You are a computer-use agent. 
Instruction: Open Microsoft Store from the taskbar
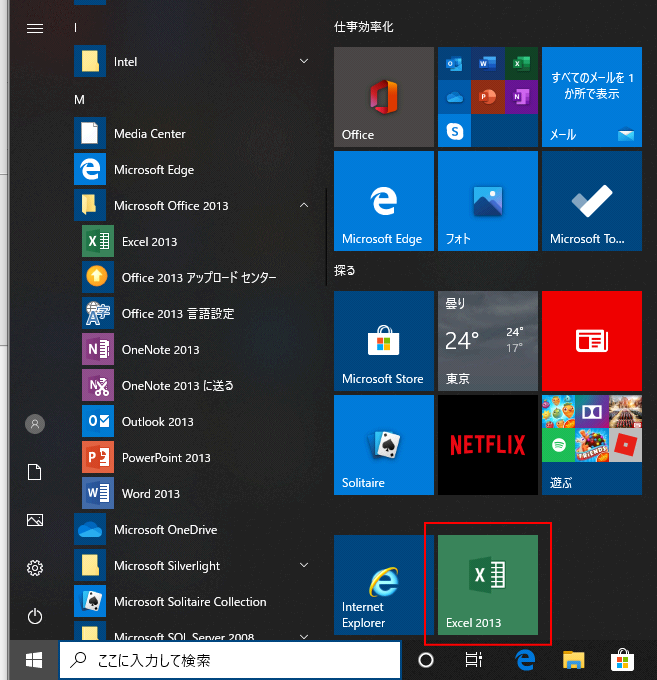[x=622, y=660]
